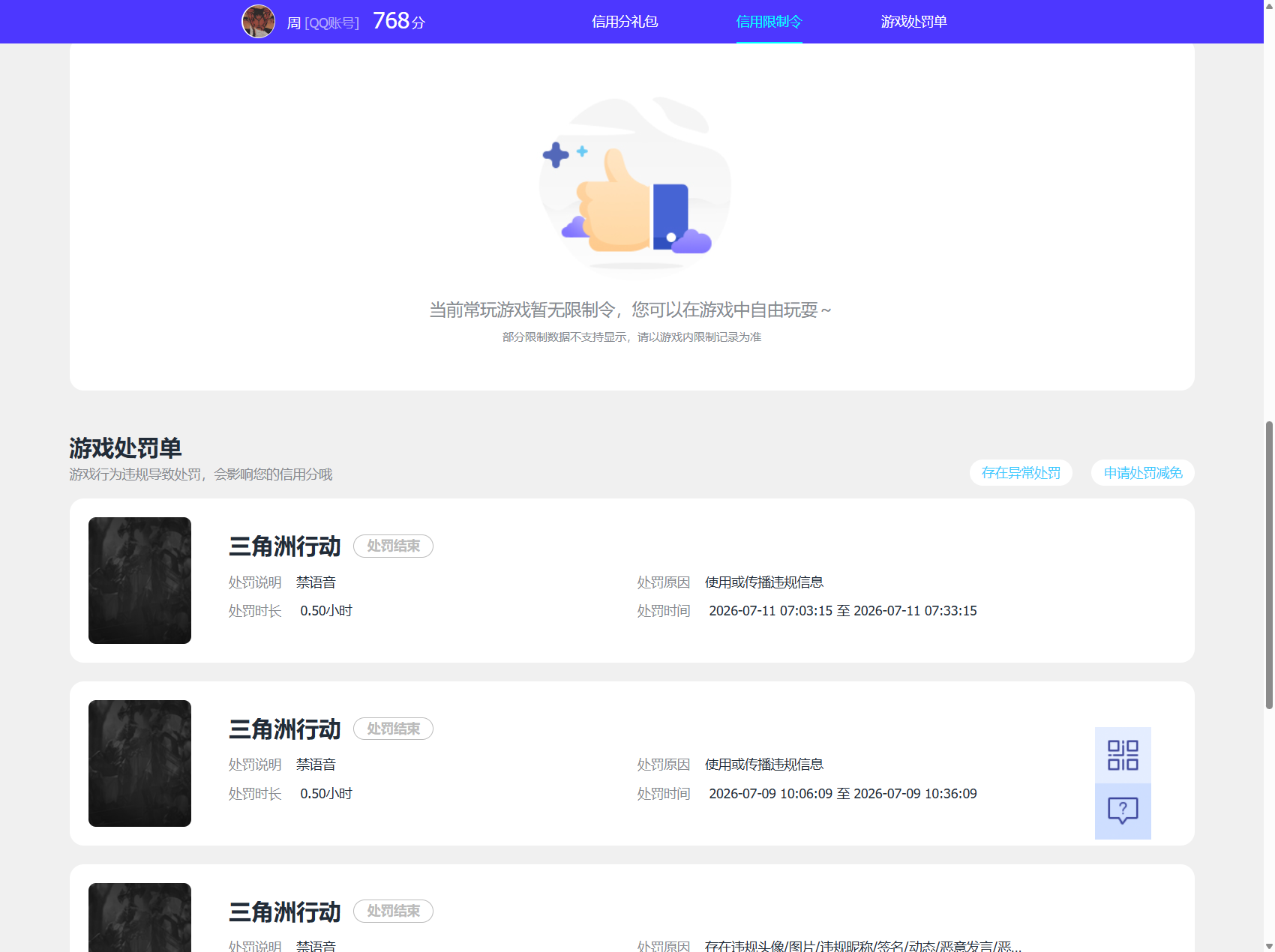Click 0.50小时 duration in 07-09 record
Screen dimensions: 1275x952
click(x=326, y=794)
